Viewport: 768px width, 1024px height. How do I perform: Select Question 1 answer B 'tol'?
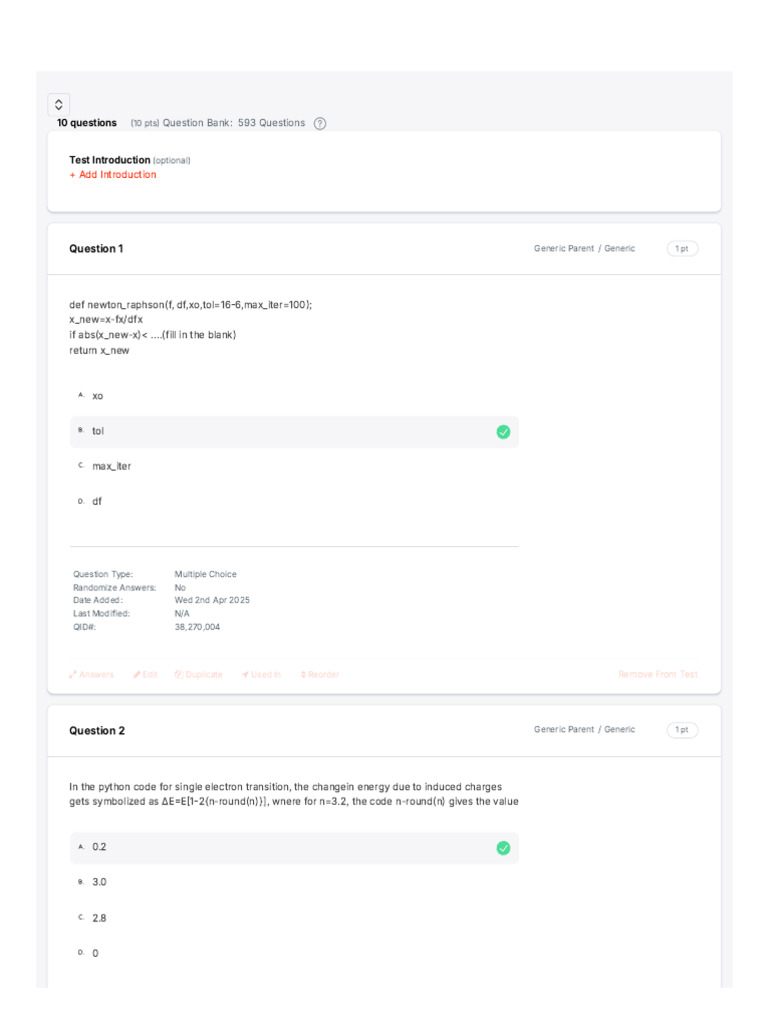pos(98,431)
